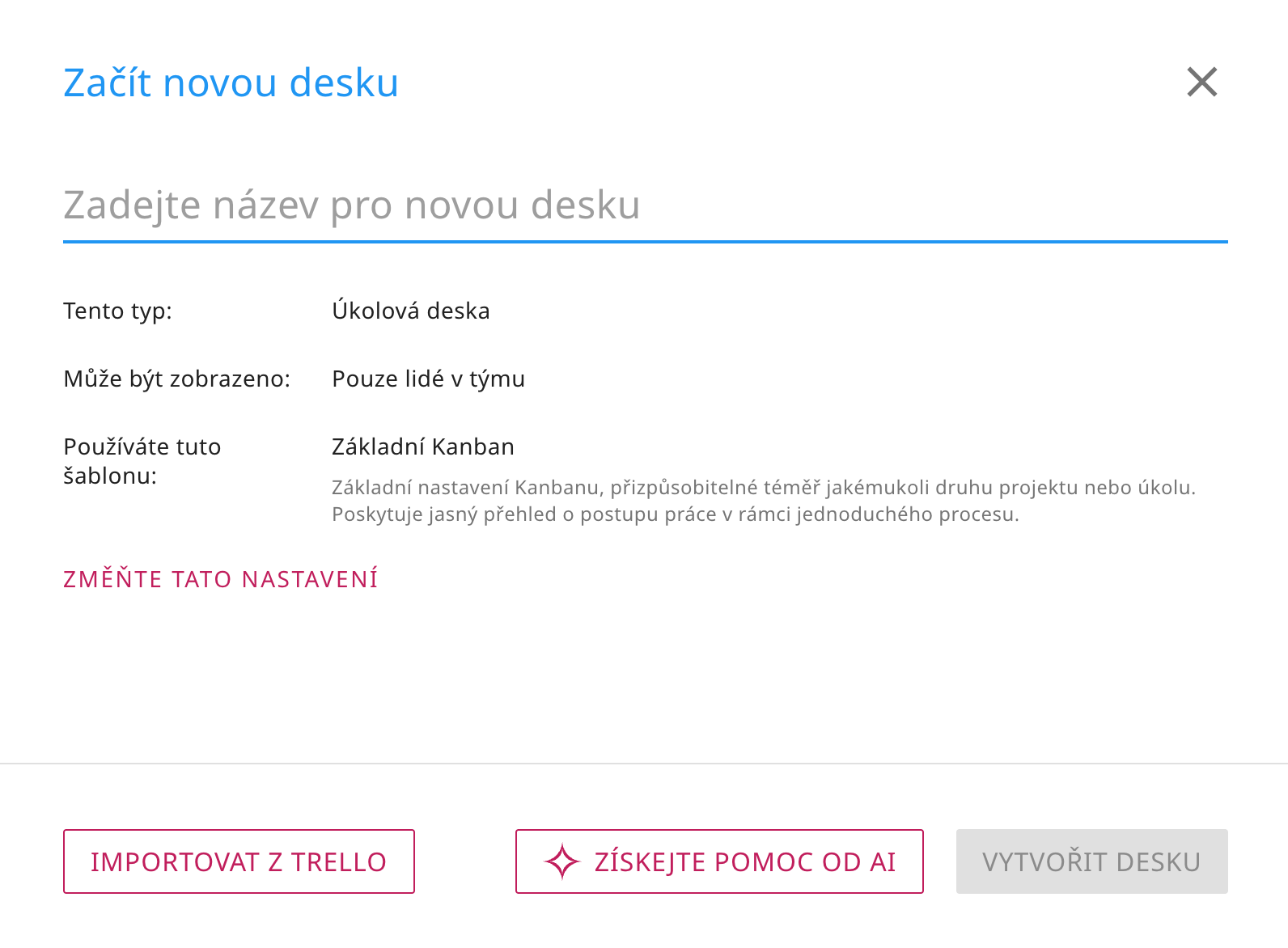Select the Základní Kanban template name
1288x948 pixels.
coord(422,447)
